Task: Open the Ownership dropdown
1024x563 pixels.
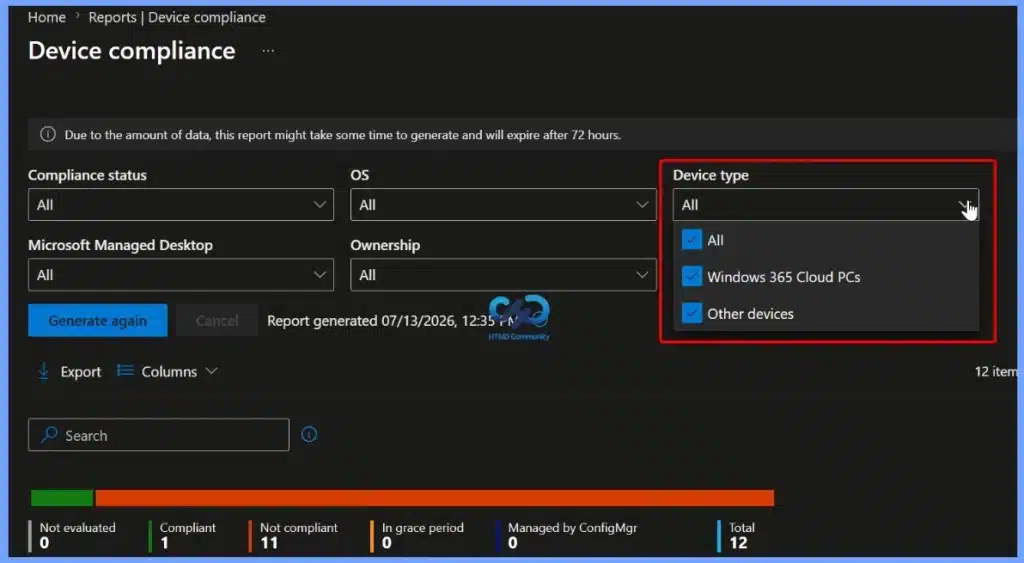Action: 503,275
